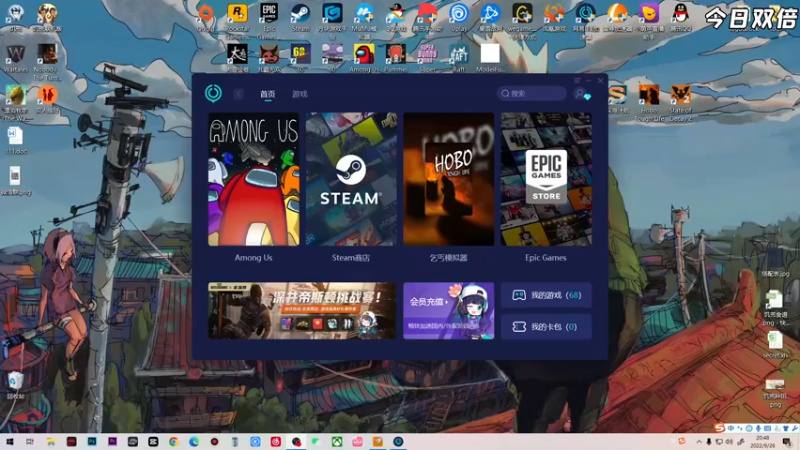Open the Battle.net desktop shortcut
The height and width of the screenshot is (450, 800).
[x=490, y=18]
